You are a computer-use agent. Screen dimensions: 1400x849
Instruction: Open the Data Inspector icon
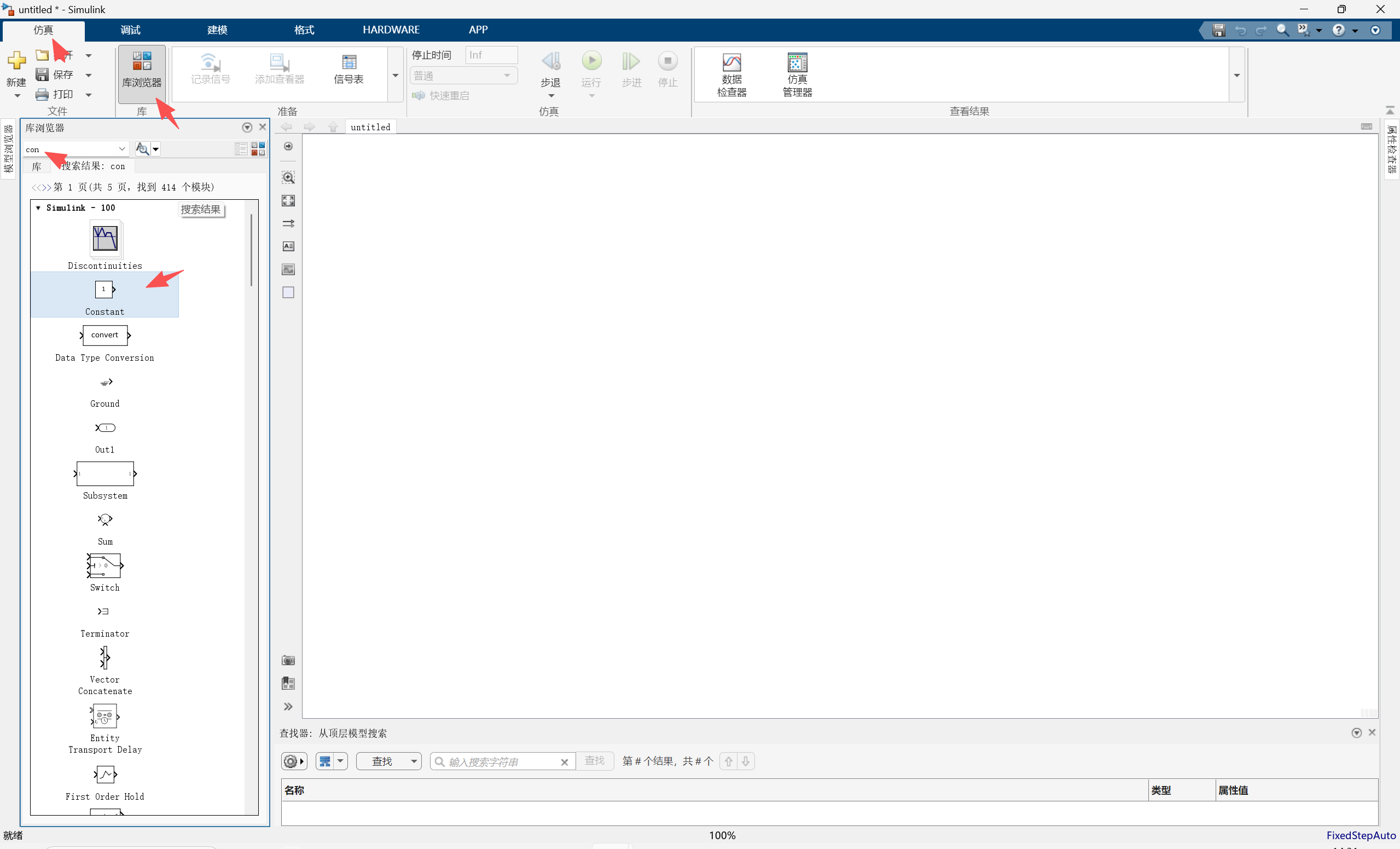pyautogui.click(x=731, y=62)
